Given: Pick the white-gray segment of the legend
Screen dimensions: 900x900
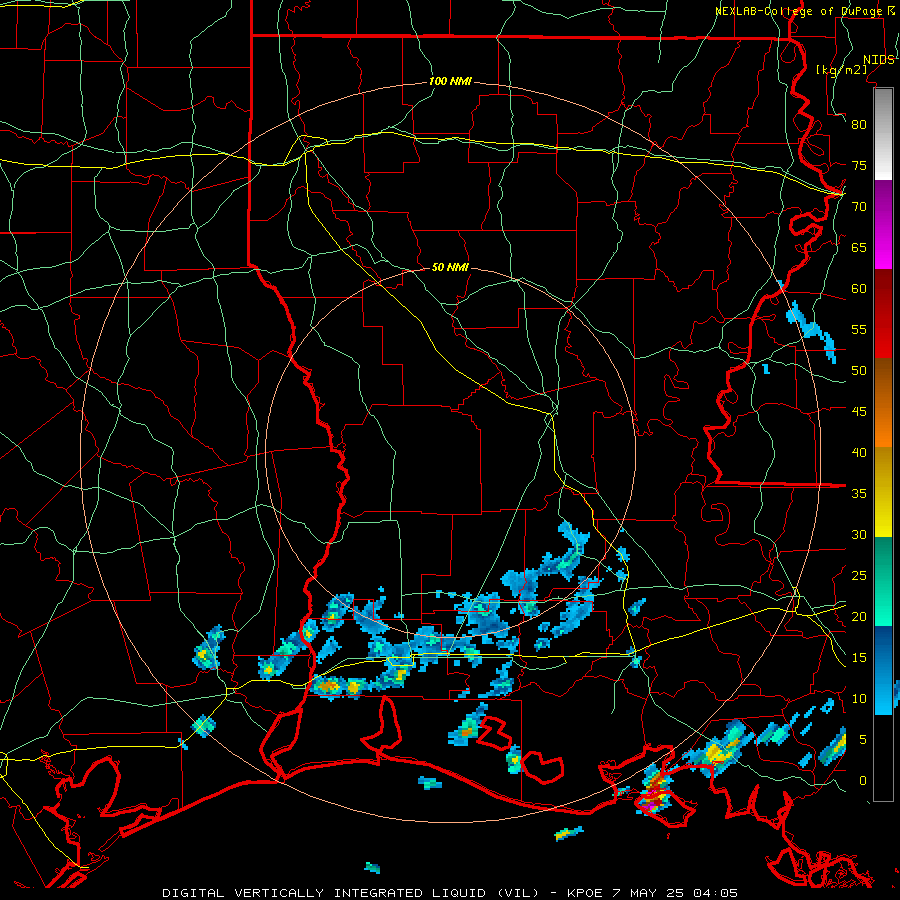Looking at the screenshot, I should point(883,135).
